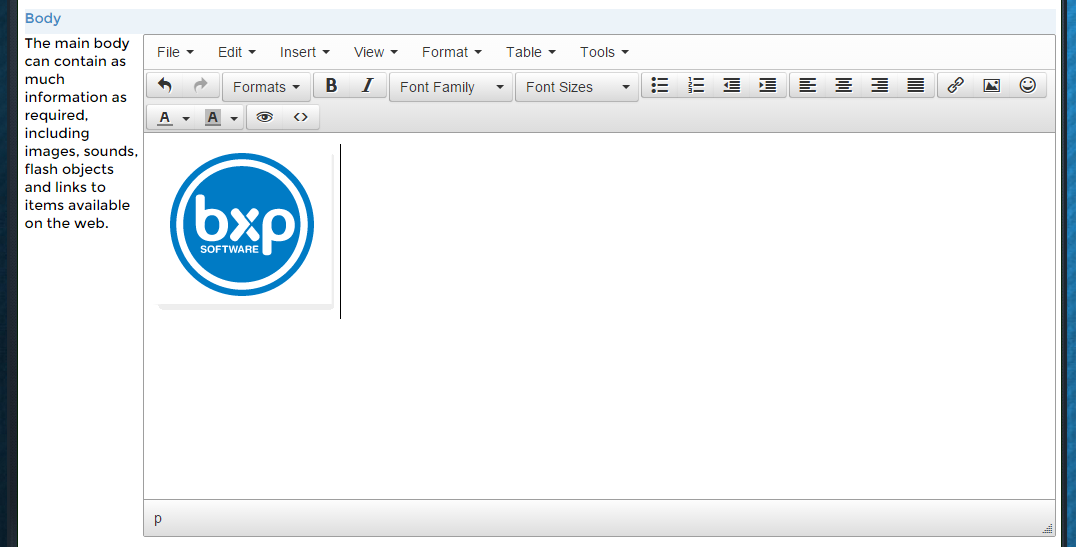Open the Format menu

click(x=452, y=52)
